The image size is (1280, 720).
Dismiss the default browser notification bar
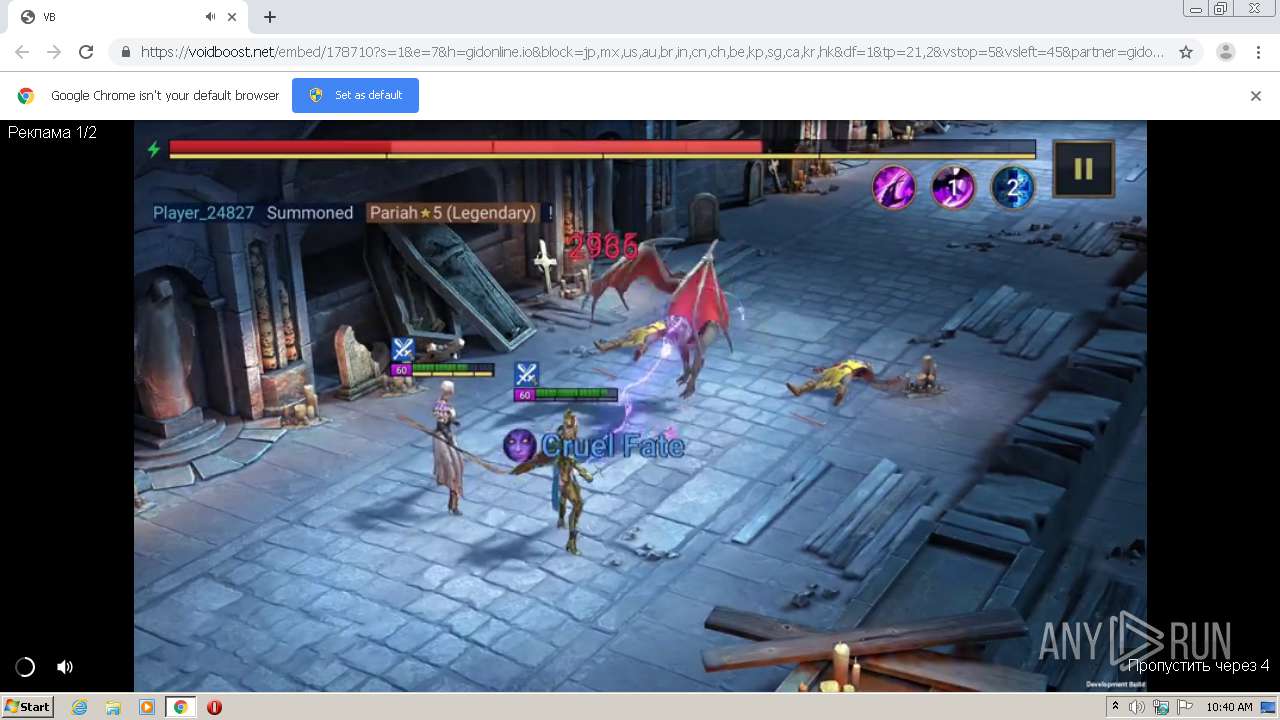pyautogui.click(x=1256, y=96)
